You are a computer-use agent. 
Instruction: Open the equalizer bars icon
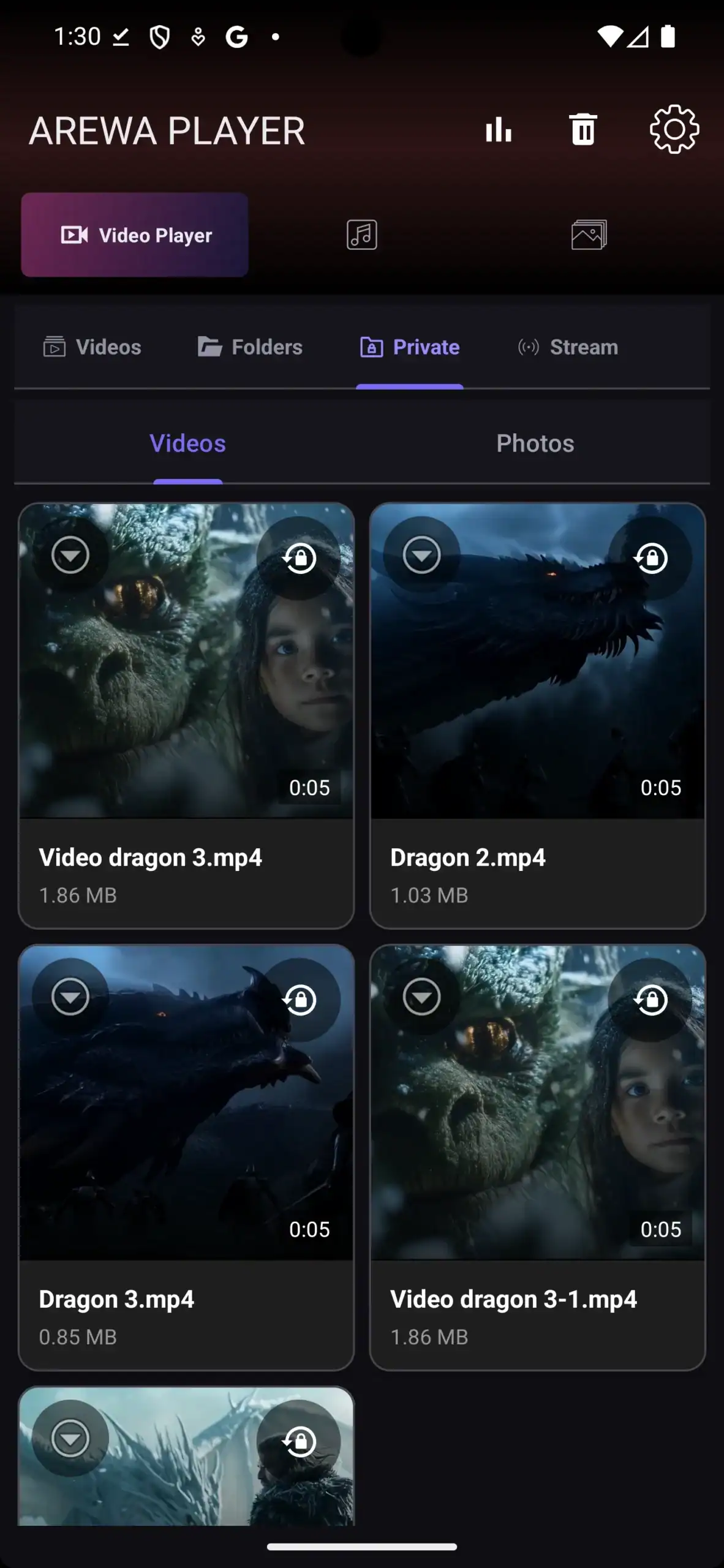[x=498, y=130]
